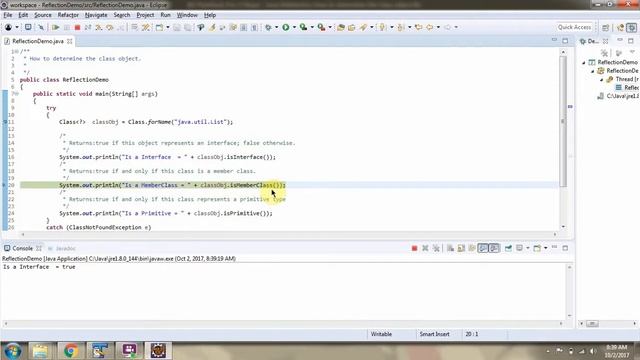The image size is (640, 360).
Task: Click the Step Over debug icon
Action: coord(110,27)
